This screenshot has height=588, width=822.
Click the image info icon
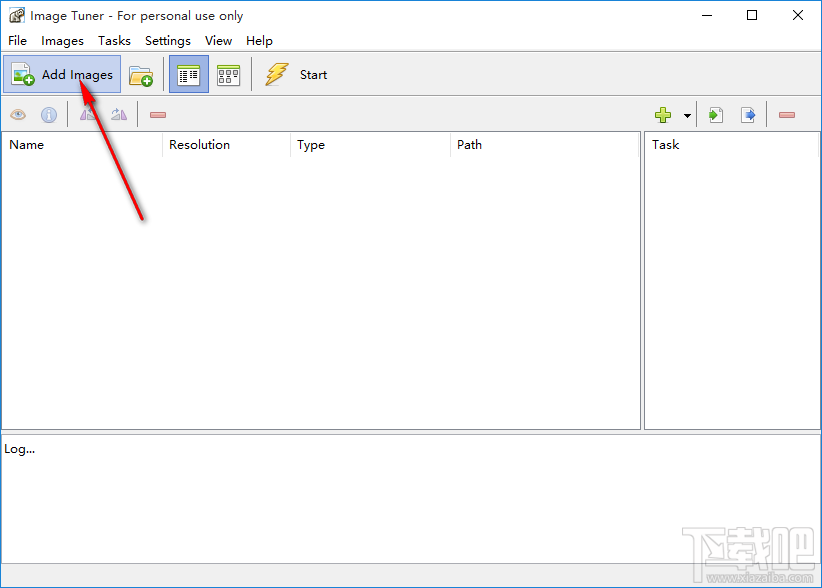(x=49, y=115)
